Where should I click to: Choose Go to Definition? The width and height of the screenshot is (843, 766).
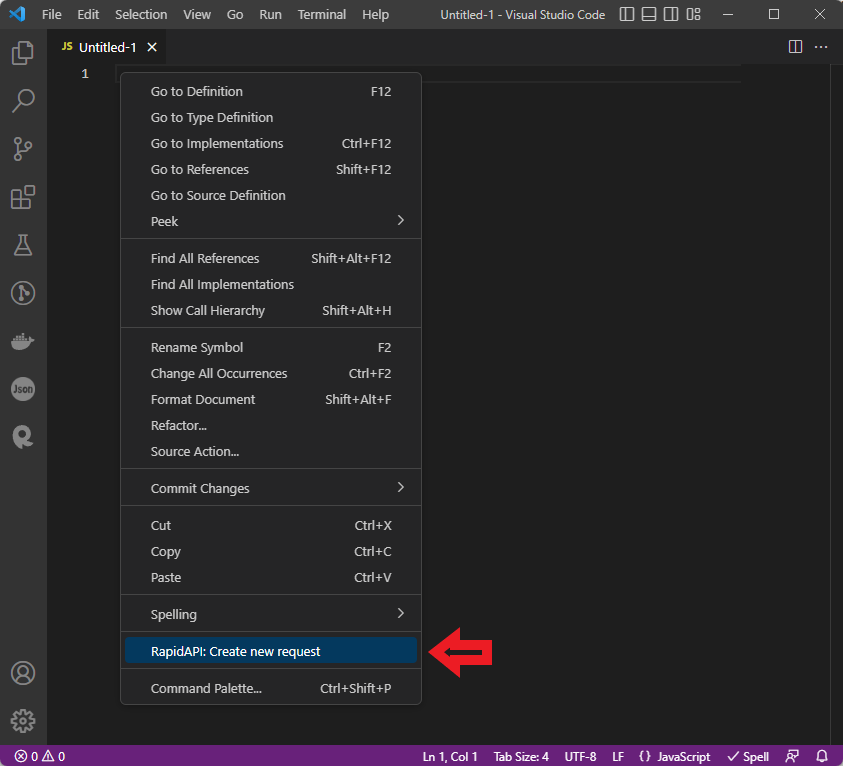point(271,91)
